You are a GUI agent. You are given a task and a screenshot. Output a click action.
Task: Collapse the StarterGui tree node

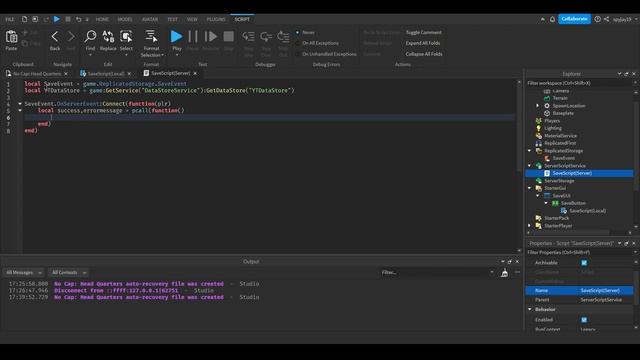pos(530,188)
